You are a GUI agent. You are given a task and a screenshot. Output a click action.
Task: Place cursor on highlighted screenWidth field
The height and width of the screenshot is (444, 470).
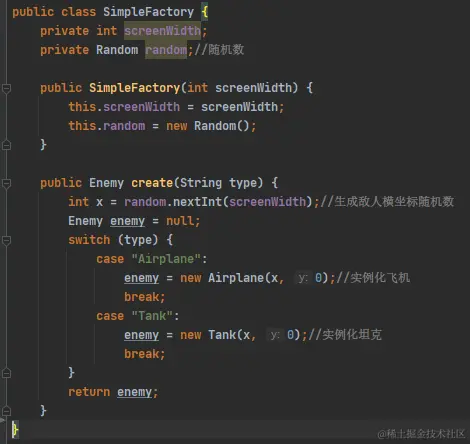pyautogui.click(x=162, y=31)
